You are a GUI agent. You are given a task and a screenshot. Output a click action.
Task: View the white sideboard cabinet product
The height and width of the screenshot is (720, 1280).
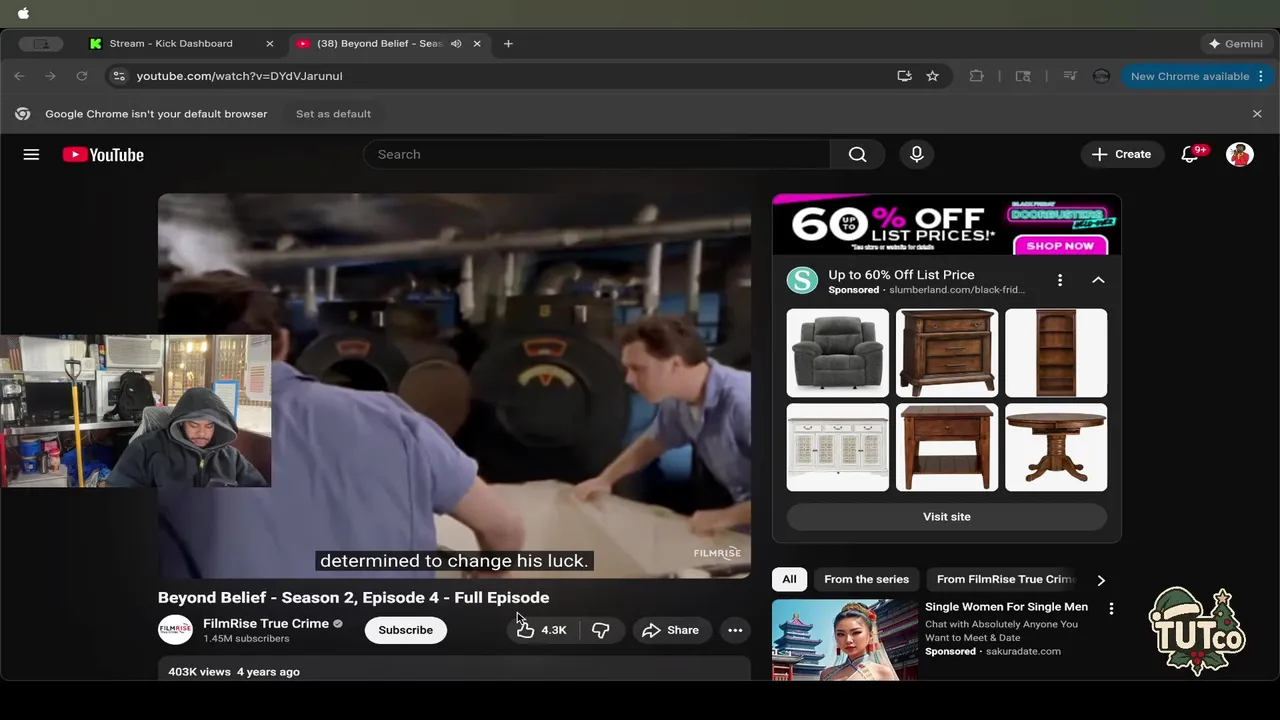click(x=837, y=447)
